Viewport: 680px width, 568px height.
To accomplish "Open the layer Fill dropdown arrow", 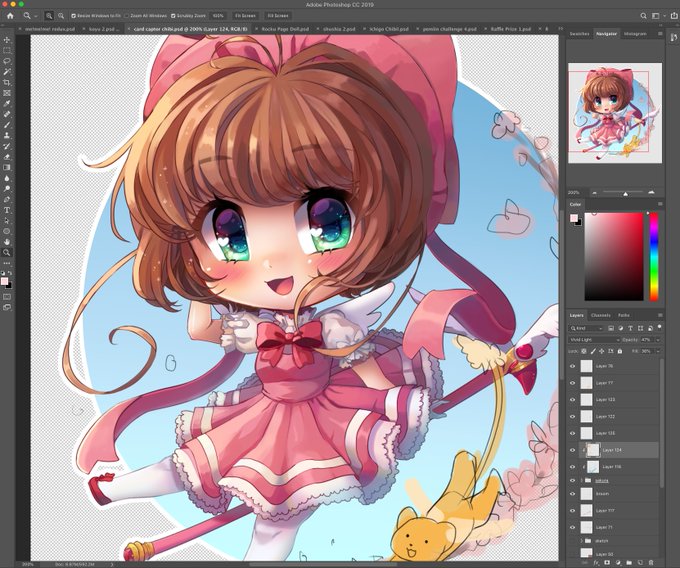I will 658,351.
